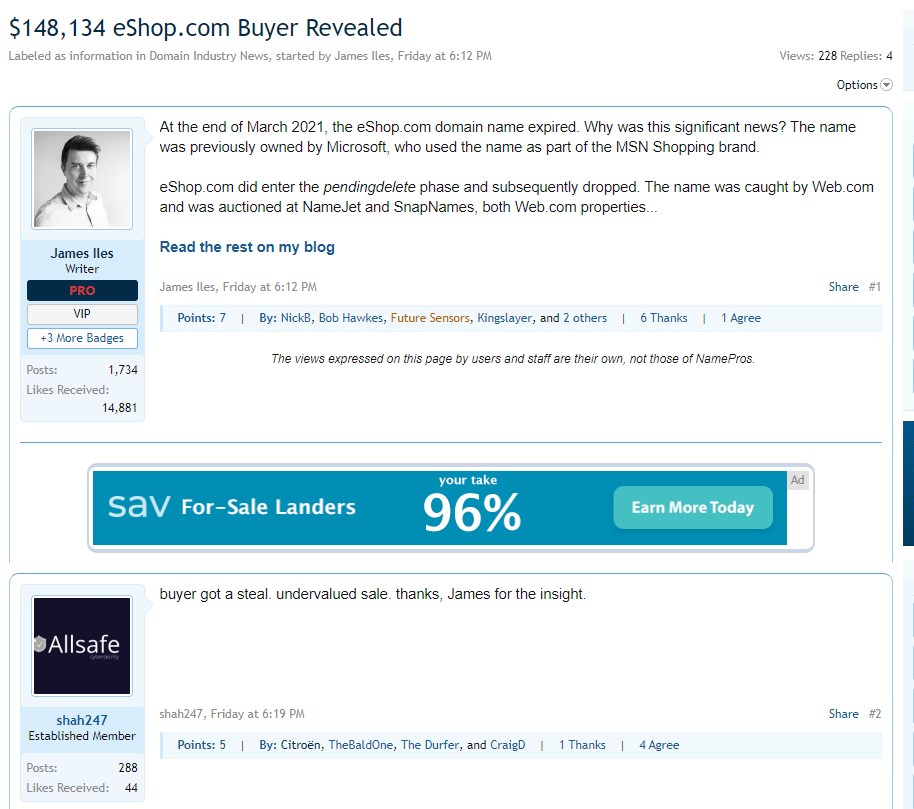The height and width of the screenshot is (809, 914).
Task: Open The Durfer profile link
Action: (x=430, y=745)
